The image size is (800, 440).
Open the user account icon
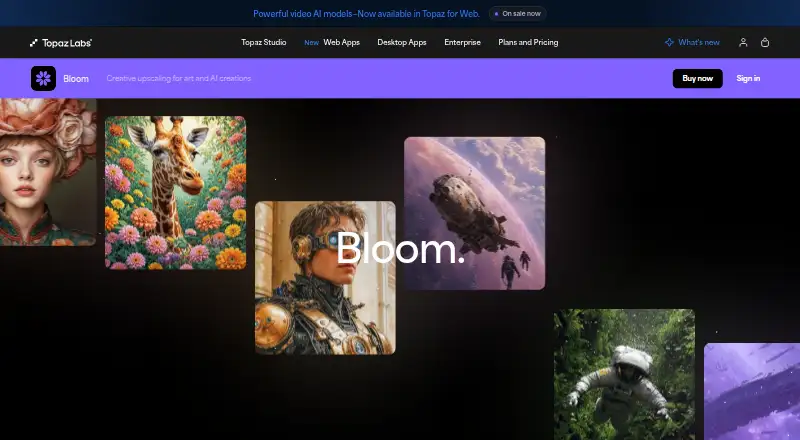pos(743,42)
